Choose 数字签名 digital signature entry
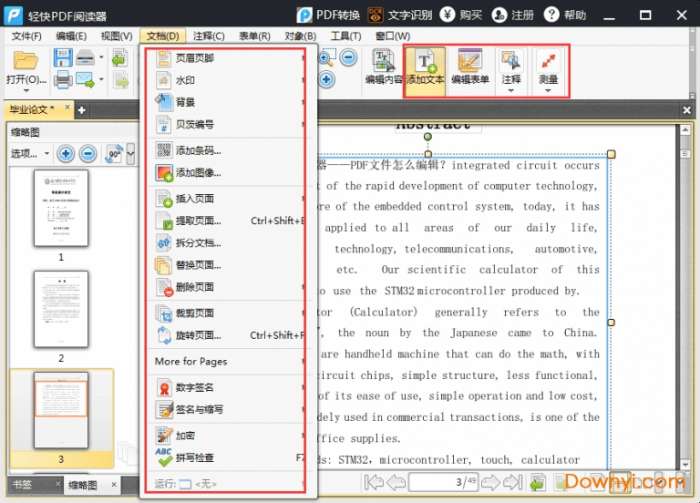This screenshot has height=503, width=700. pos(228,387)
